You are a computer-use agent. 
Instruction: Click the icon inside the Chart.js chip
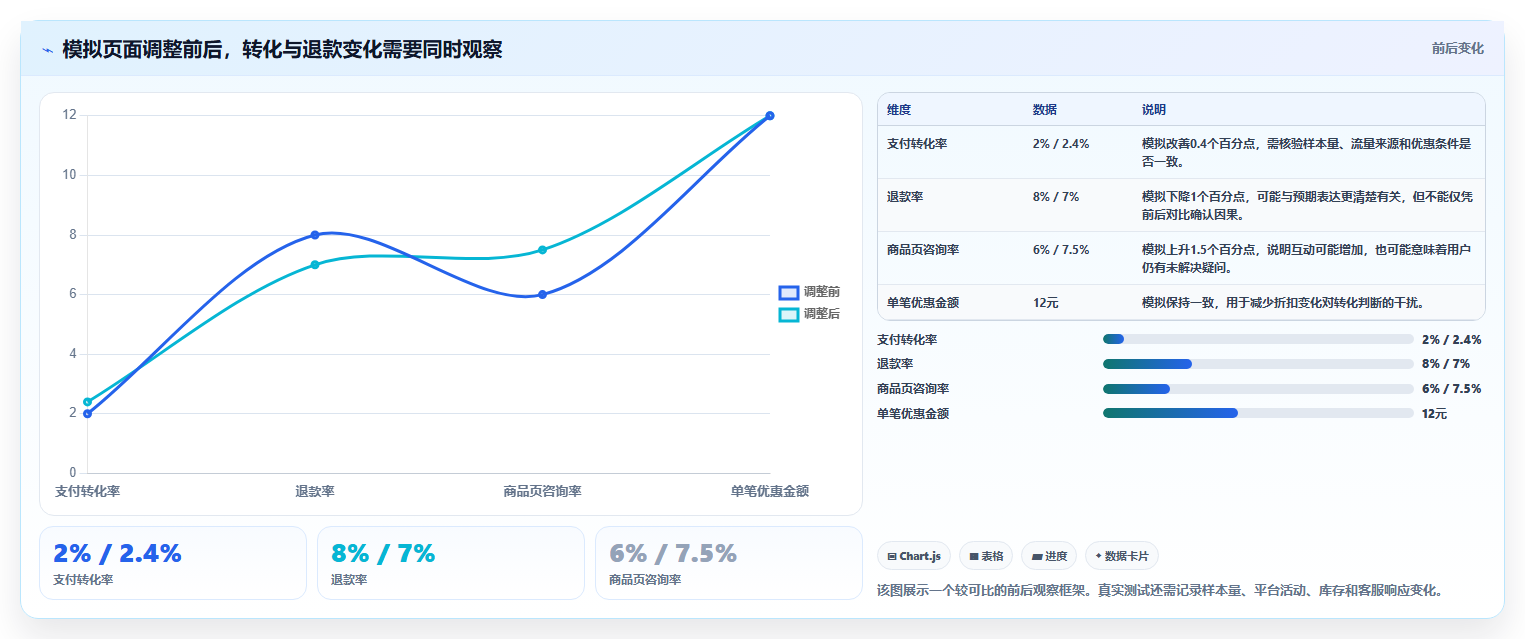pyautogui.click(x=892, y=556)
